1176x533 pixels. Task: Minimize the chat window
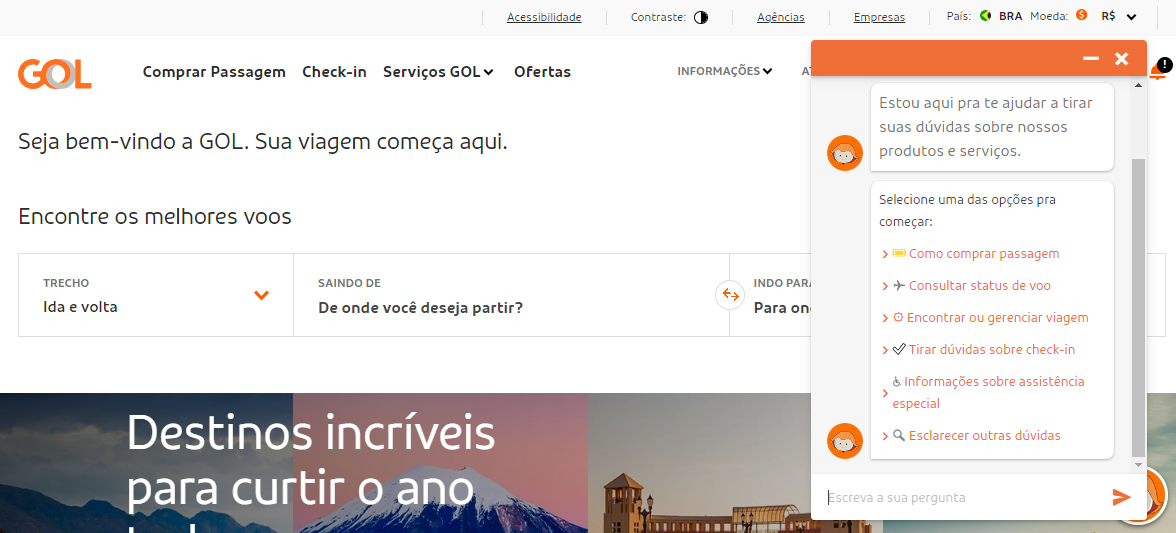[x=1090, y=58]
